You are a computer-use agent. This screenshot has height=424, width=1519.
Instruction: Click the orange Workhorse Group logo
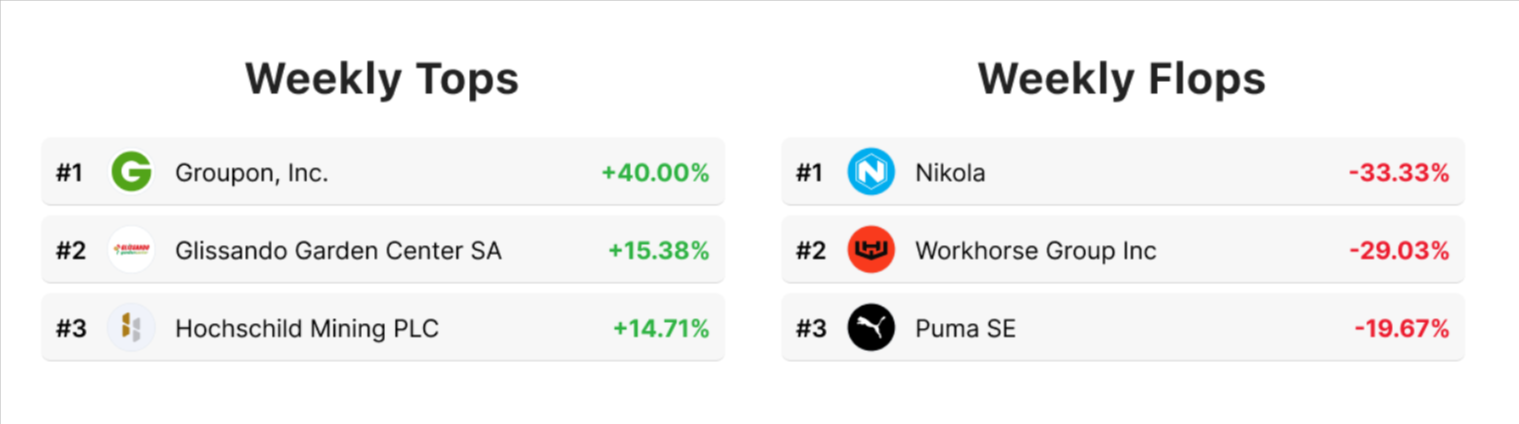click(871, 250)
